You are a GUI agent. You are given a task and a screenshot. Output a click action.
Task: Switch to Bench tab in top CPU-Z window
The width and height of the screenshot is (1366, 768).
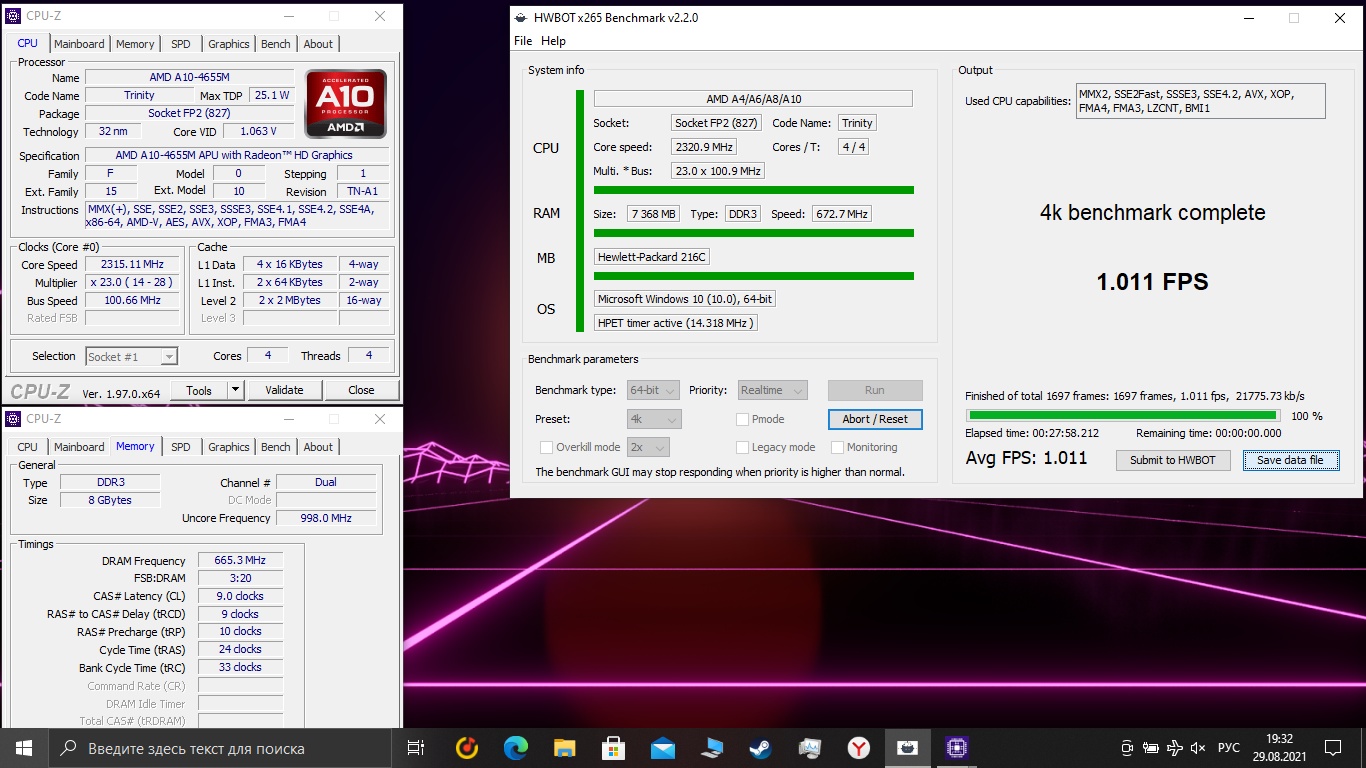point(276,44)
